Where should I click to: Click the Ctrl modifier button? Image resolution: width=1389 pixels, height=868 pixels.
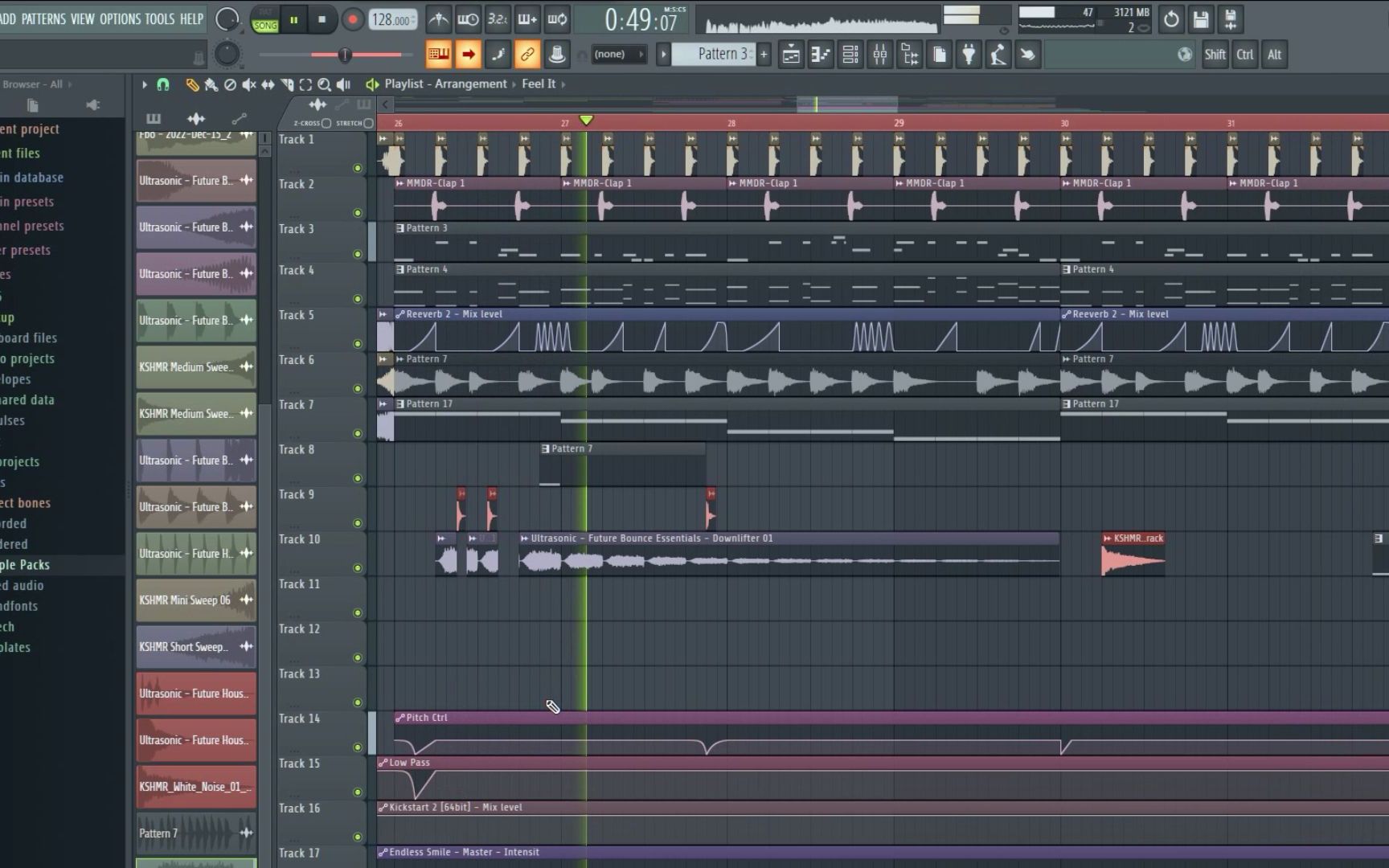(1244, 55)
